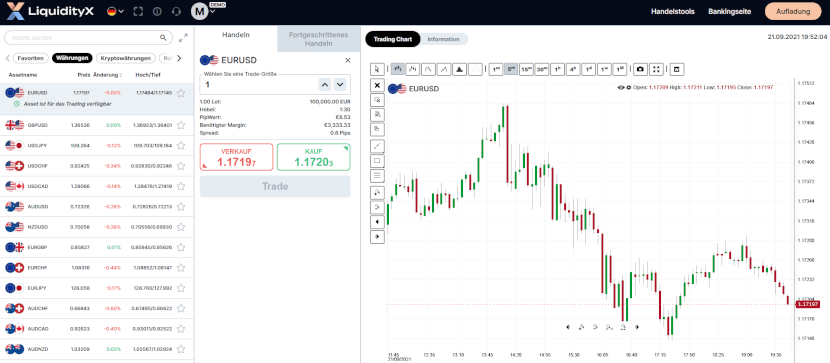The image size is (830, 363).
Task: Toggle favorite star for USDJPY
Action: pyautogui.click(x=181, y=146)
